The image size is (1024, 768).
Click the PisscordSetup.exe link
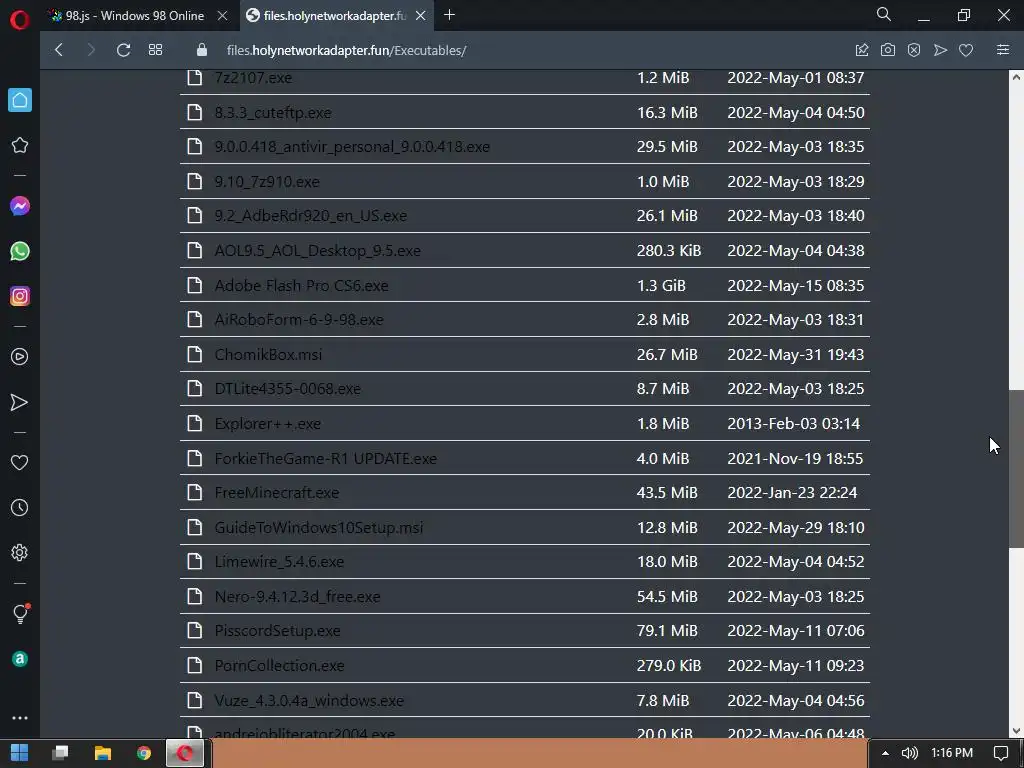(x=278, y=631)
